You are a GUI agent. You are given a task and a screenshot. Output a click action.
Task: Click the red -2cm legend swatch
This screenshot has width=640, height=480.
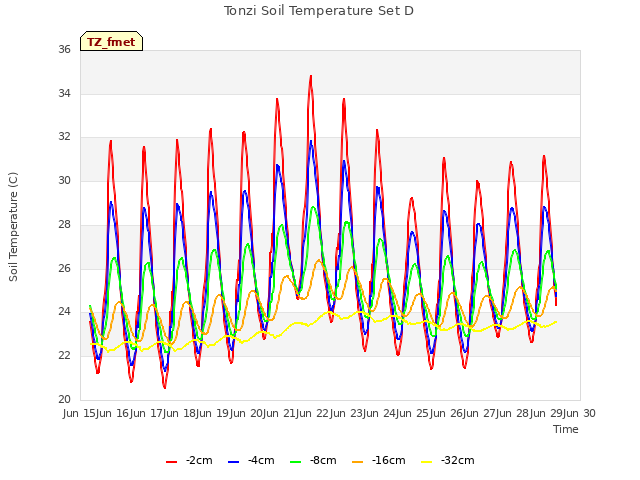(x=171, y=462)
